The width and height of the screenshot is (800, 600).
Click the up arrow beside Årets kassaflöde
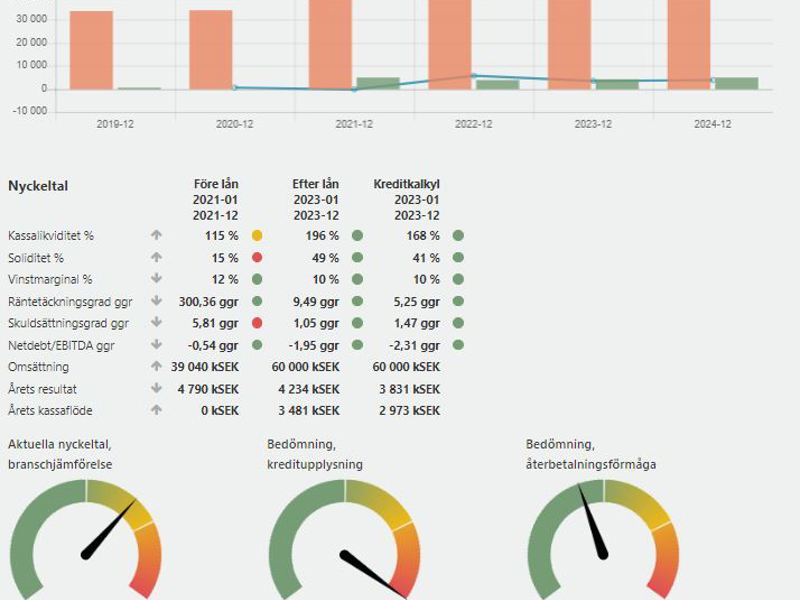156,410
